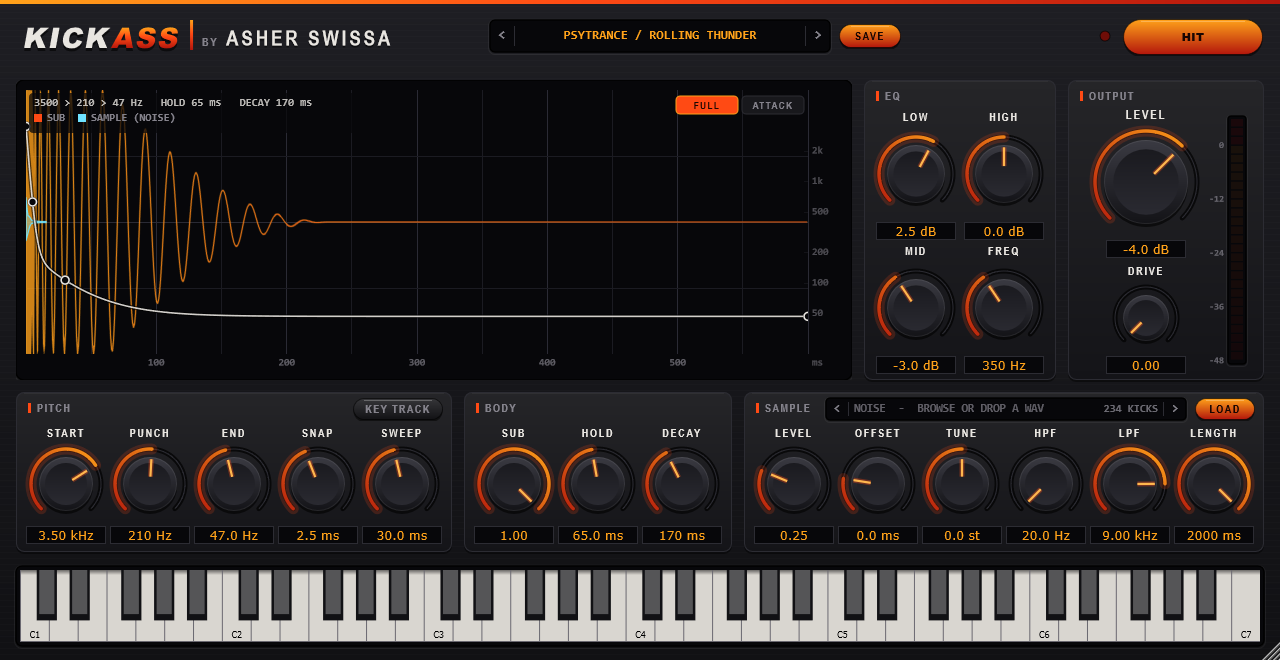This screenshot has height=660, width=1280.
Task: Select the -4.0 dB output level field
Action: click(x=1146, y=249)
